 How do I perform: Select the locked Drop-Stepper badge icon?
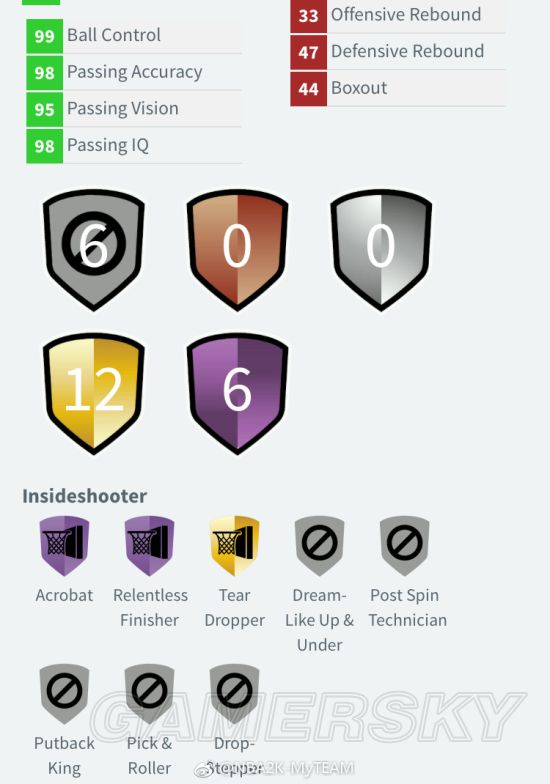click(x=234, y=694)
